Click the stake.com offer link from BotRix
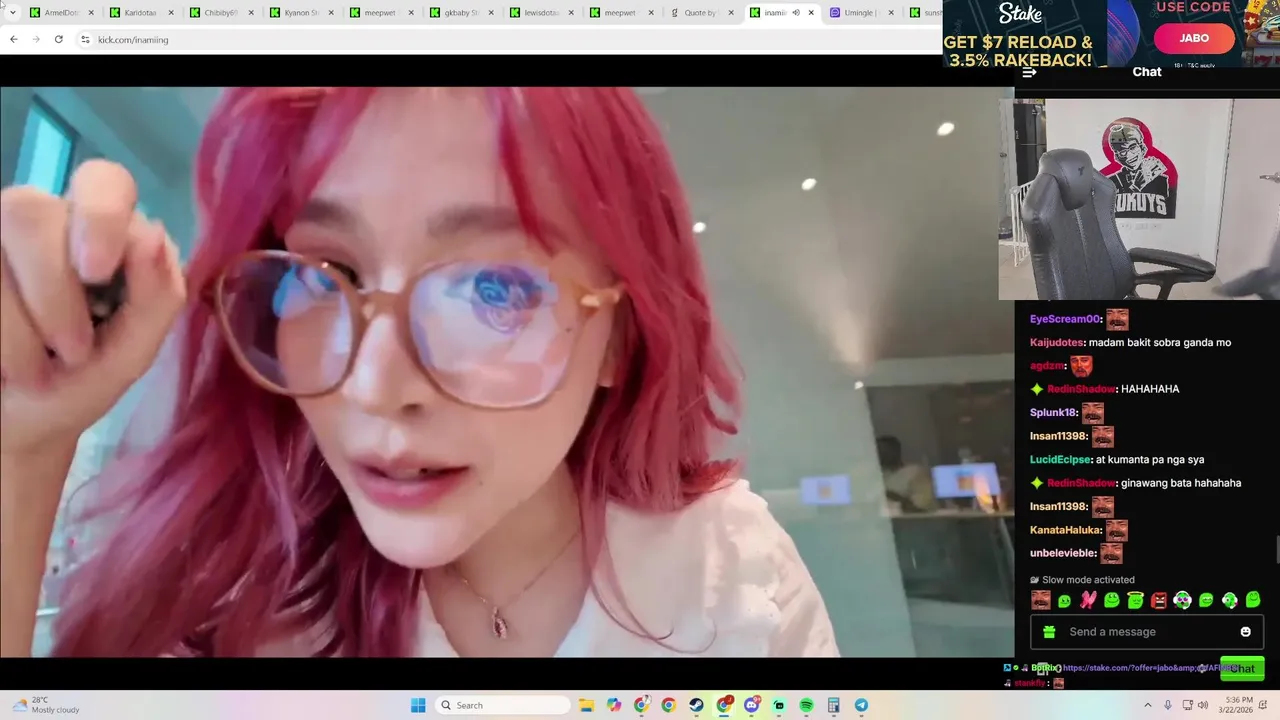Screen dimensions: 1280x720 coord(1150,668)
